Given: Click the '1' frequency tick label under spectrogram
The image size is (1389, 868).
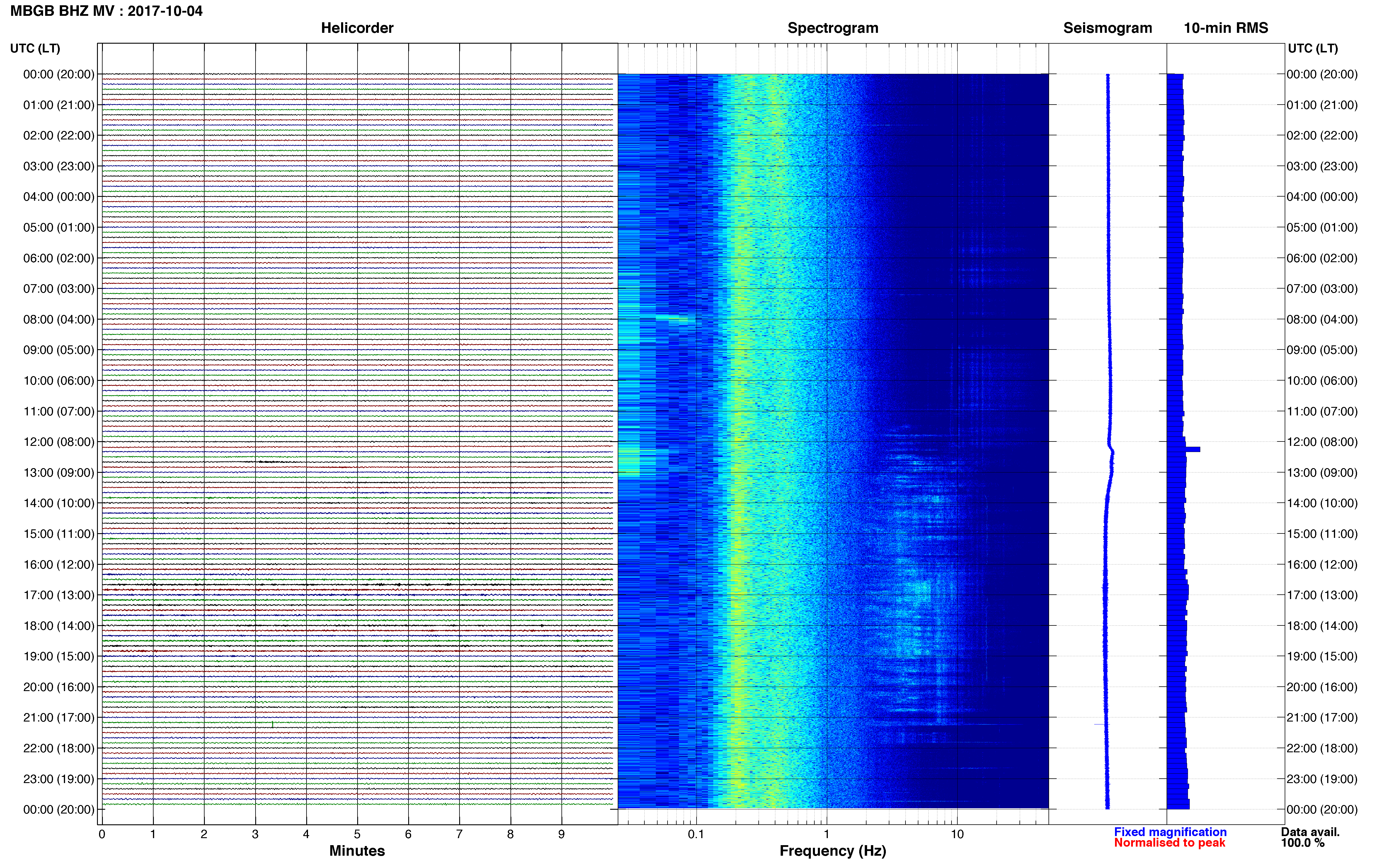Looking at the screenshot, I should (826, 834).
